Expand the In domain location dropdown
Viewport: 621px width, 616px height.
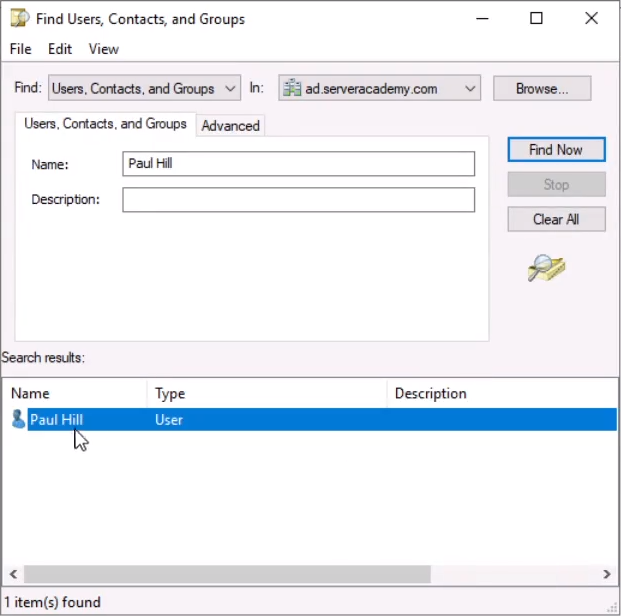click(x=471, y=89)
